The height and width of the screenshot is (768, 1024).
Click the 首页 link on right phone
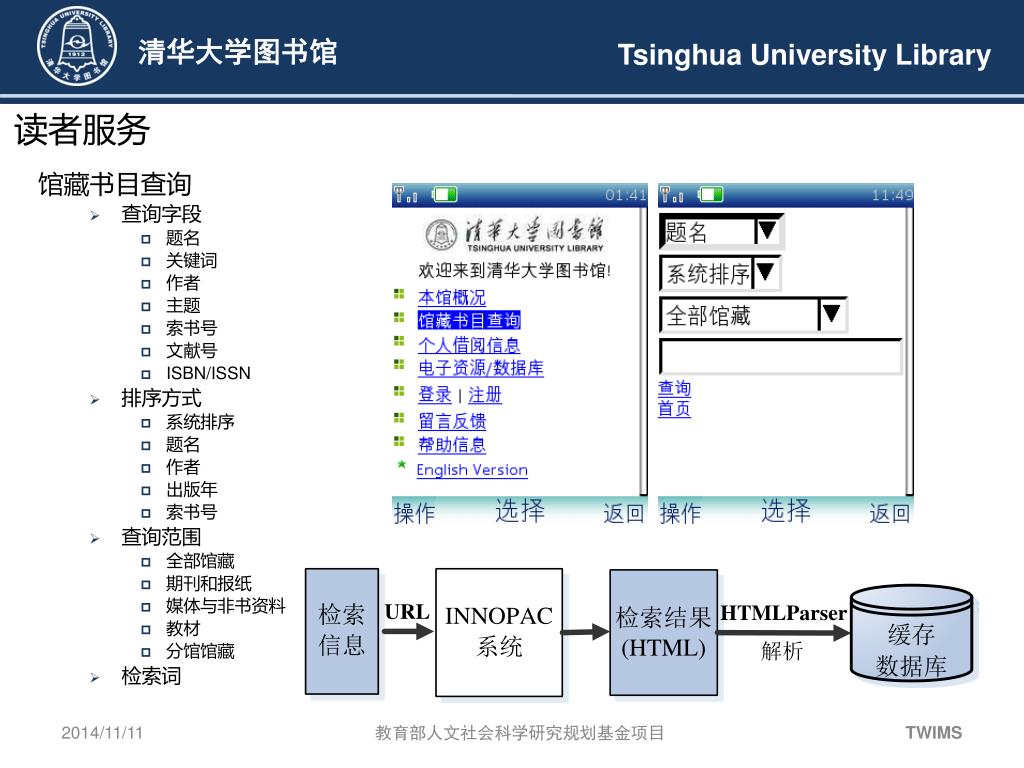(675, 409)
